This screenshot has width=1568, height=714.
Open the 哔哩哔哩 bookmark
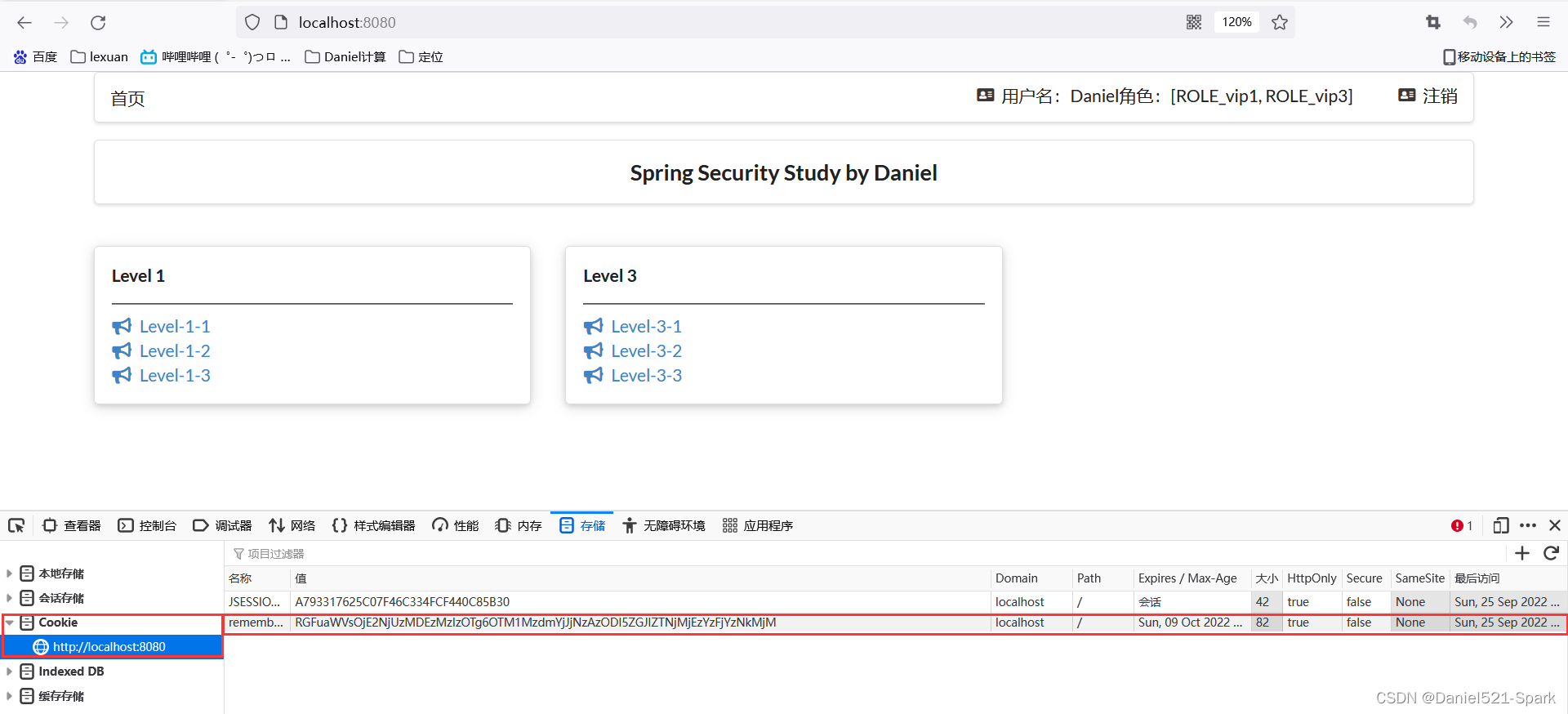(216, 56)
